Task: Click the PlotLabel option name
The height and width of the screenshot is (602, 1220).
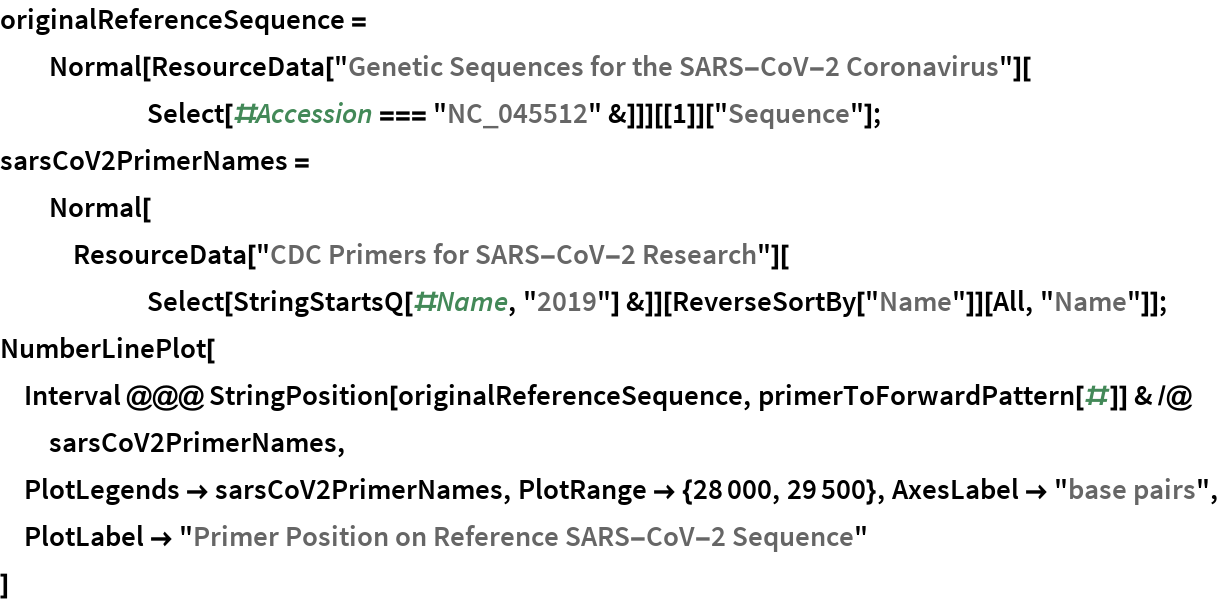Action: click(x=84, y=537)
